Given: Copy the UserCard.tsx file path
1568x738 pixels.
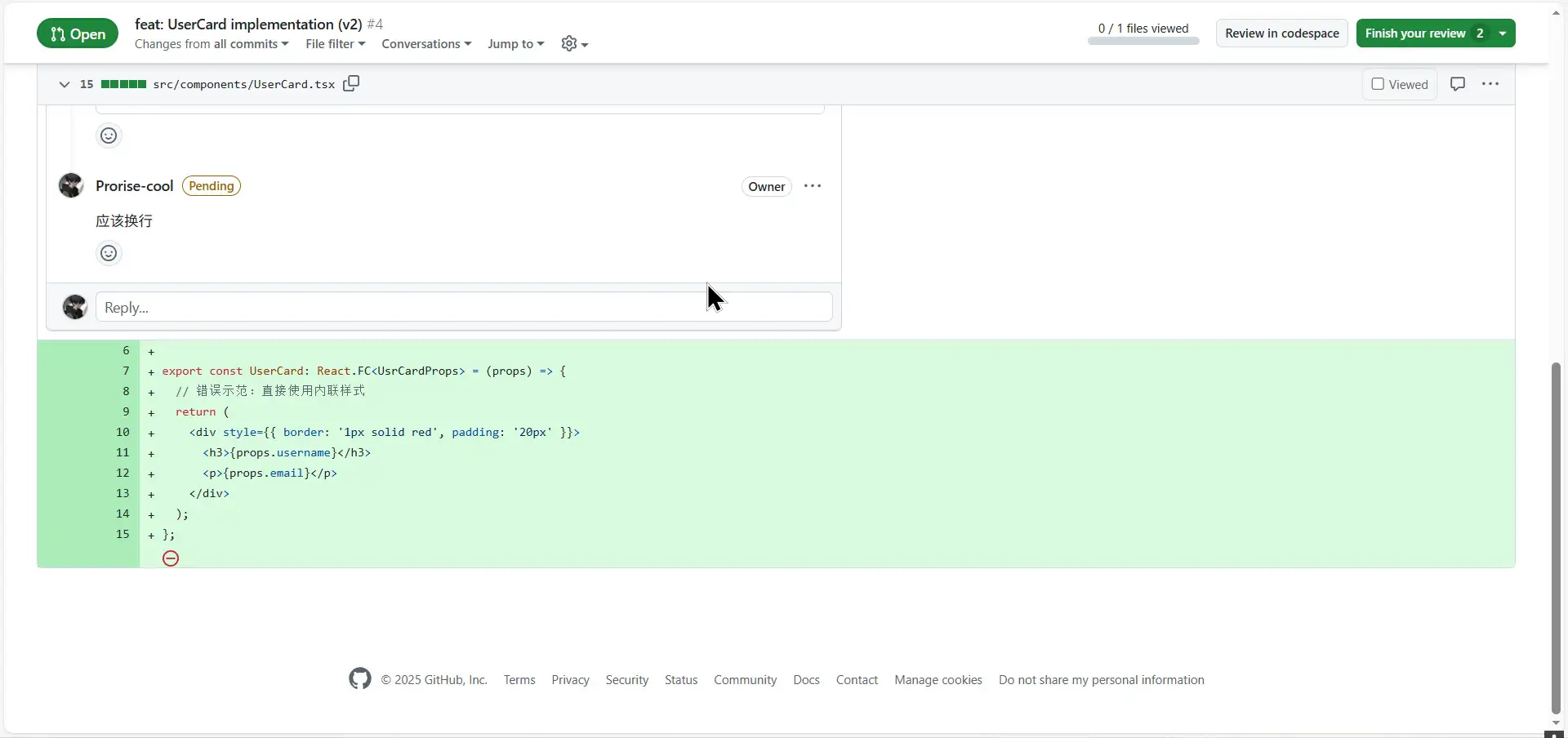Looking at the screenshot, I should click(351, 84).
